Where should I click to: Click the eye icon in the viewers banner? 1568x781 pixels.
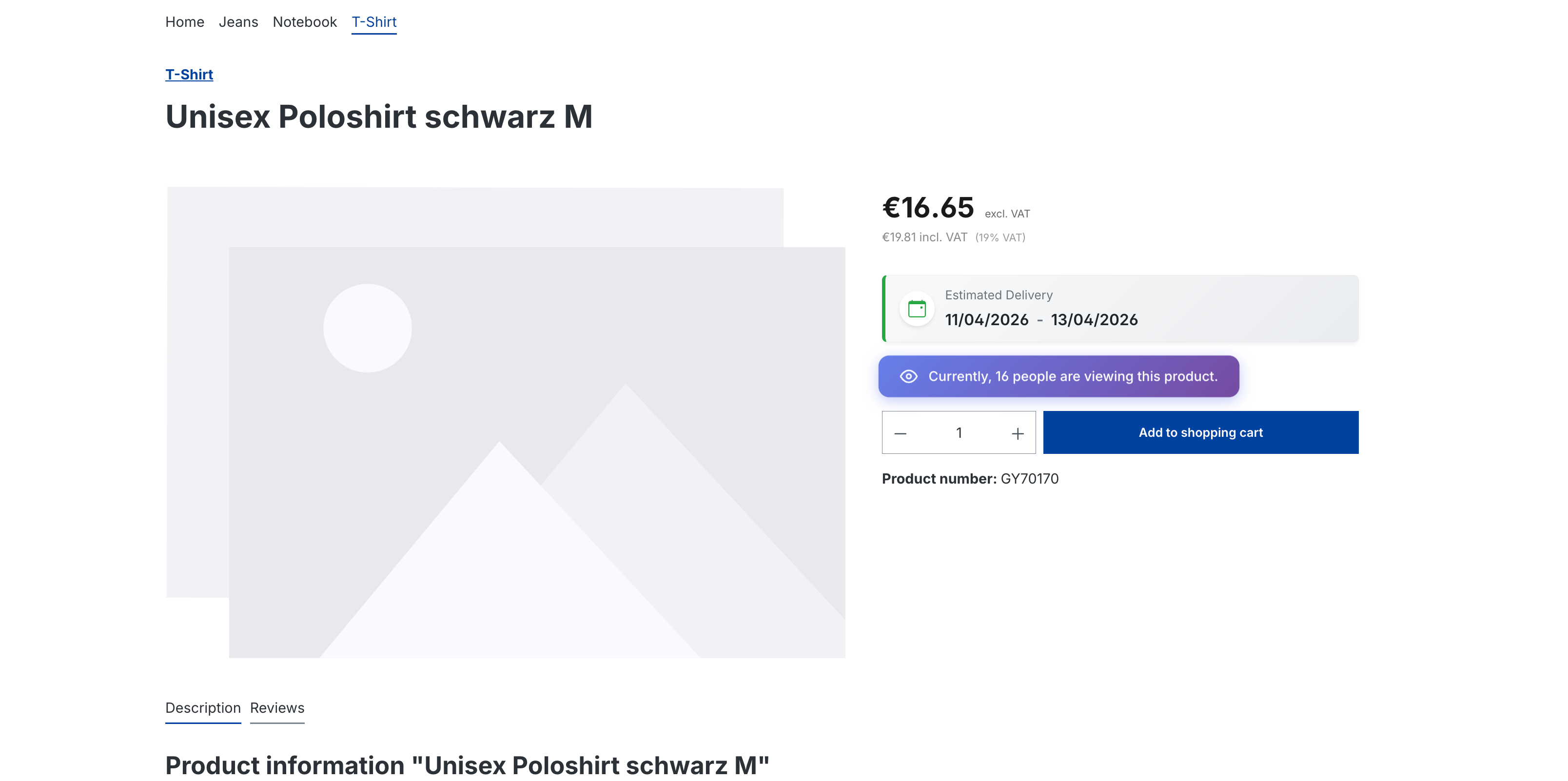point(908,376)
